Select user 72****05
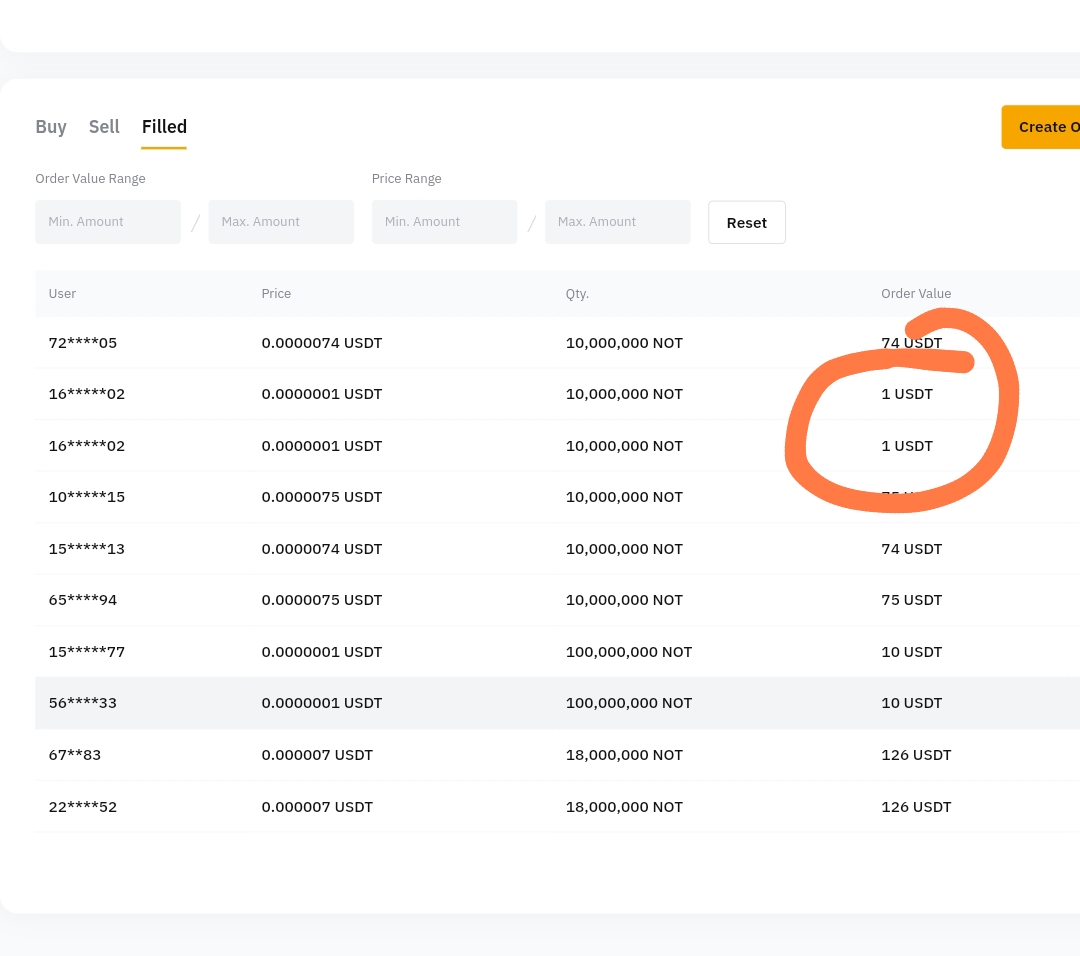The height and width of the screenshot is (956, 1080). coord(83,343)
